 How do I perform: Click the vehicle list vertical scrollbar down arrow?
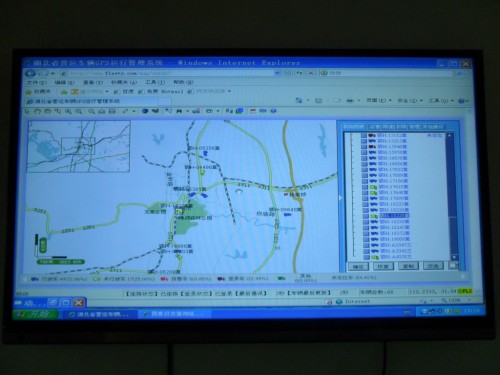point(454,257)
